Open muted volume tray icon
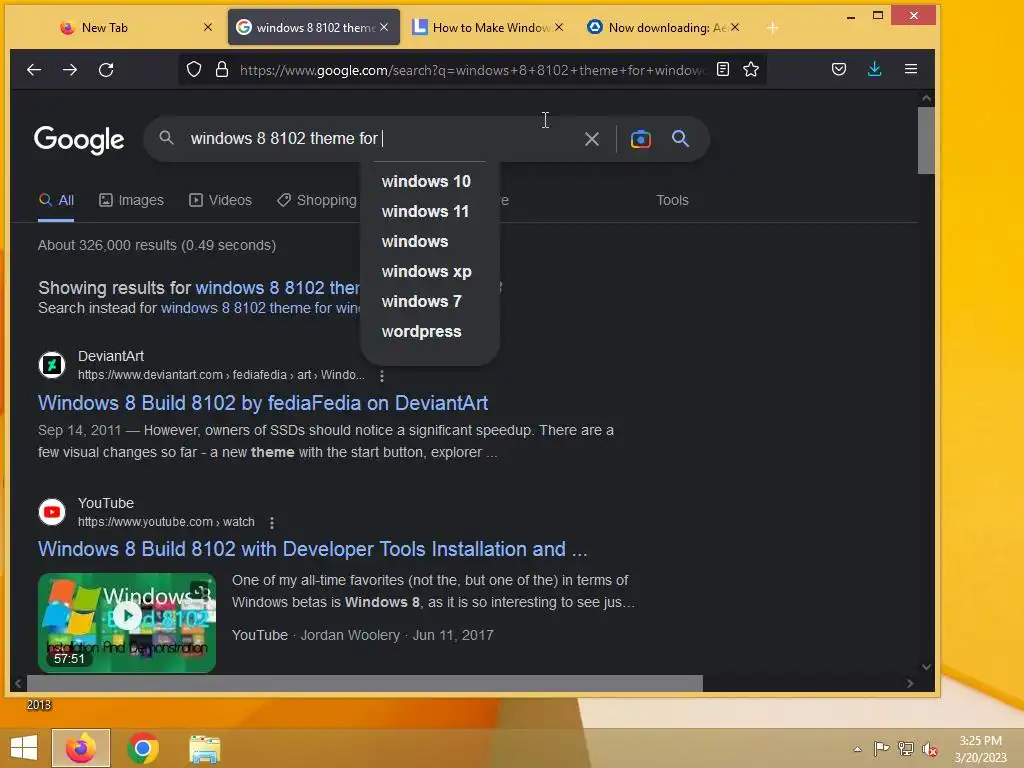This screenshot has width=1024, height=768. coord(930,749)
